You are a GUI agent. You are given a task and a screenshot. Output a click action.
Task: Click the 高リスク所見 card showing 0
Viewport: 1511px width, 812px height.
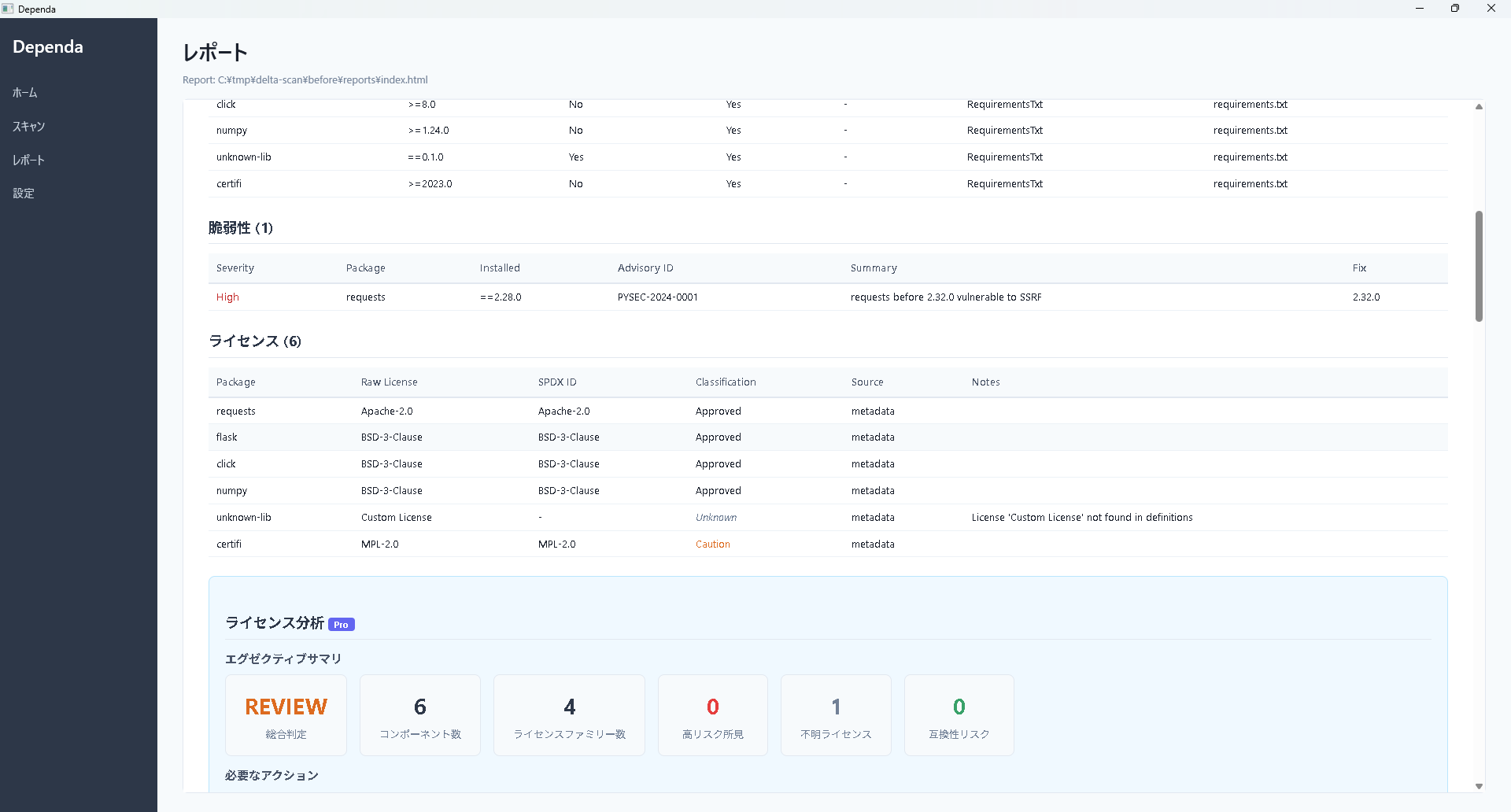point(712,715)
